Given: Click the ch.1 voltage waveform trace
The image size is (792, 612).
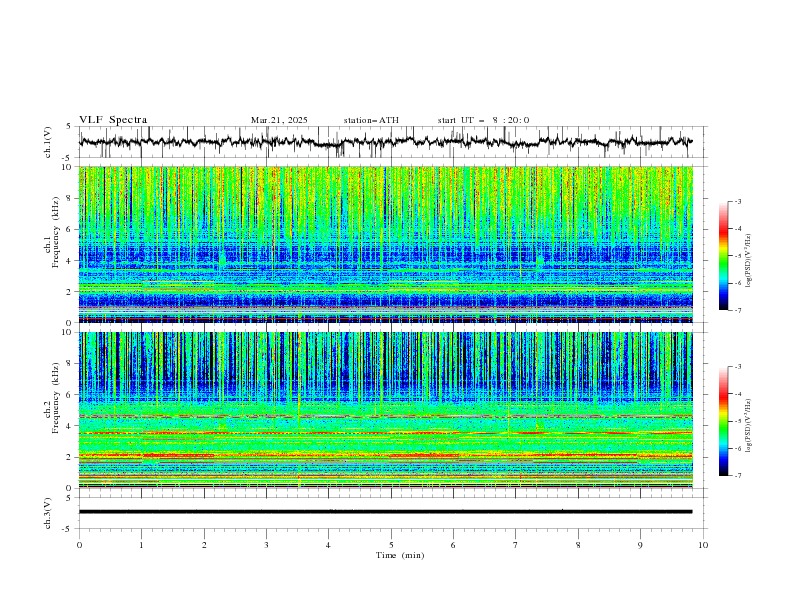Looking at the screenshot, I should [x=386, y=142].
